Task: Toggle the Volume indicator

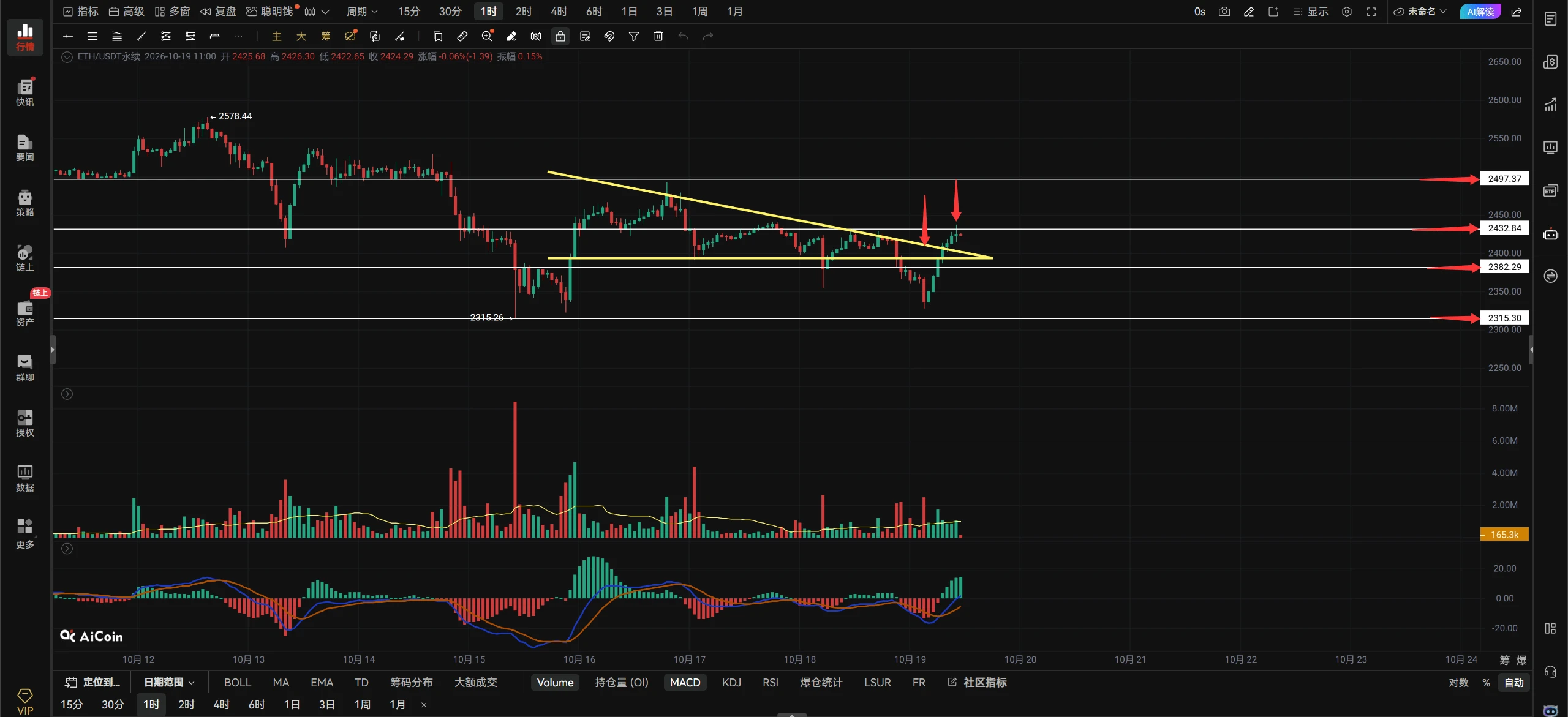Action: tap(555, 682)
